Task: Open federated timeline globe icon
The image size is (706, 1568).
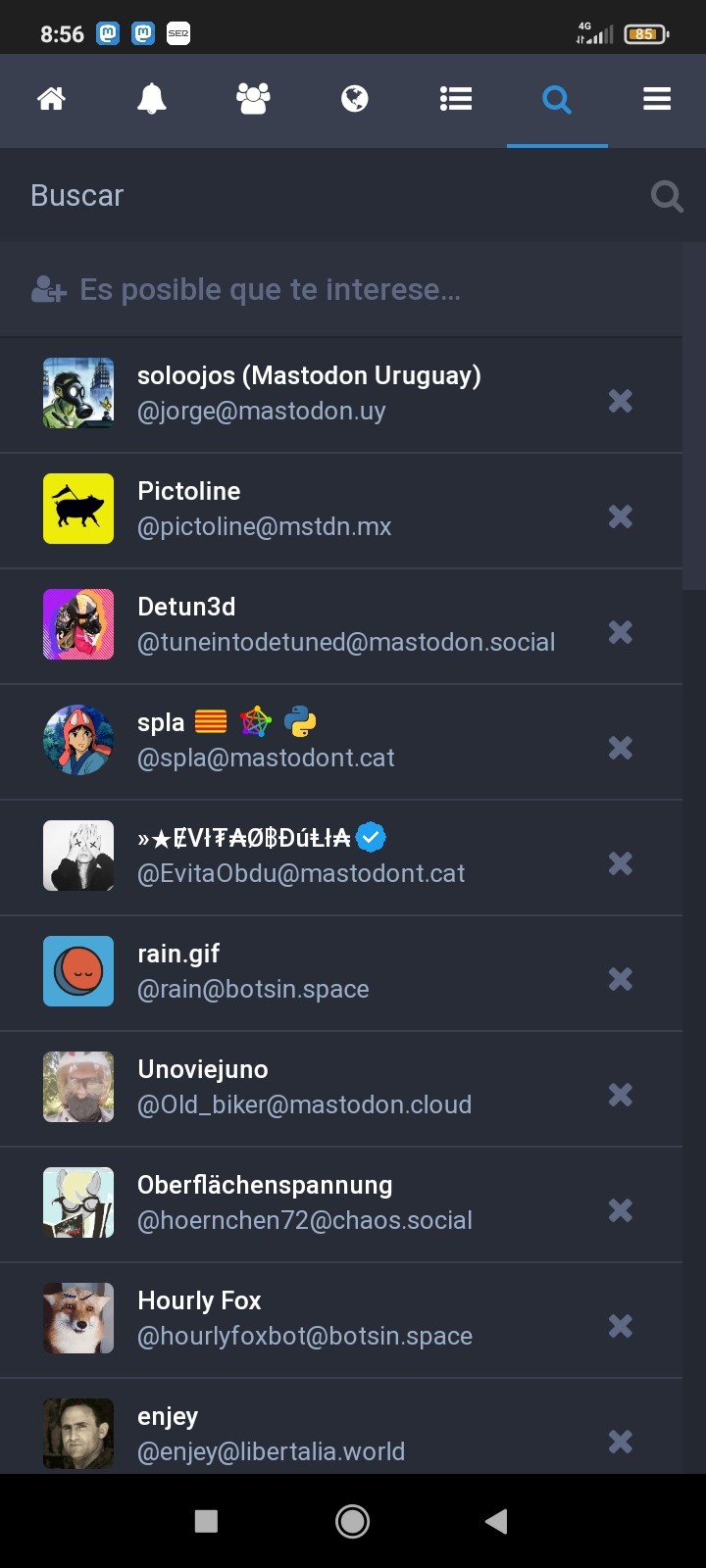Action: pos(354,99)
